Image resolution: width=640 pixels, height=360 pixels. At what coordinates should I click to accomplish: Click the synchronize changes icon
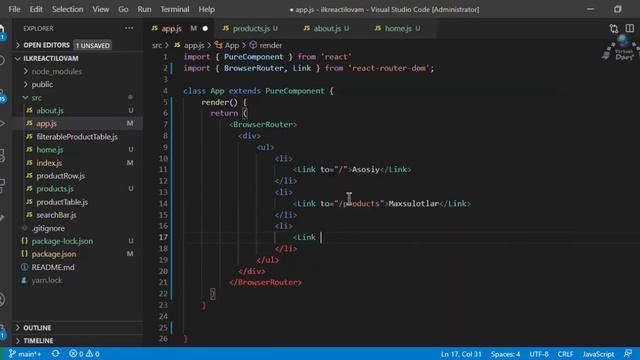coord(56,354)
